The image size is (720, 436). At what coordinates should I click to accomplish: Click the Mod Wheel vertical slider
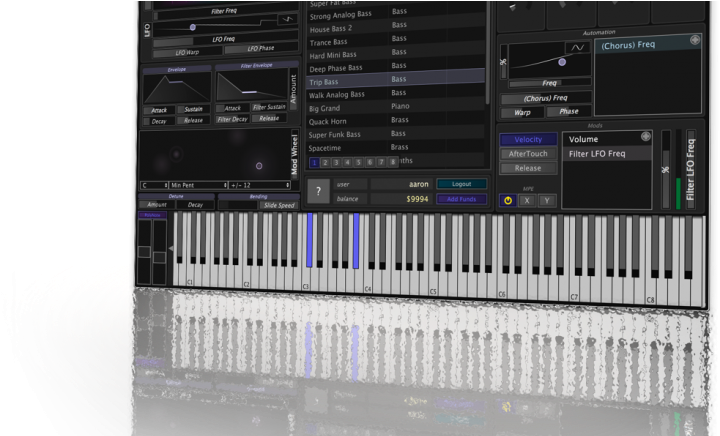[294, 154]
